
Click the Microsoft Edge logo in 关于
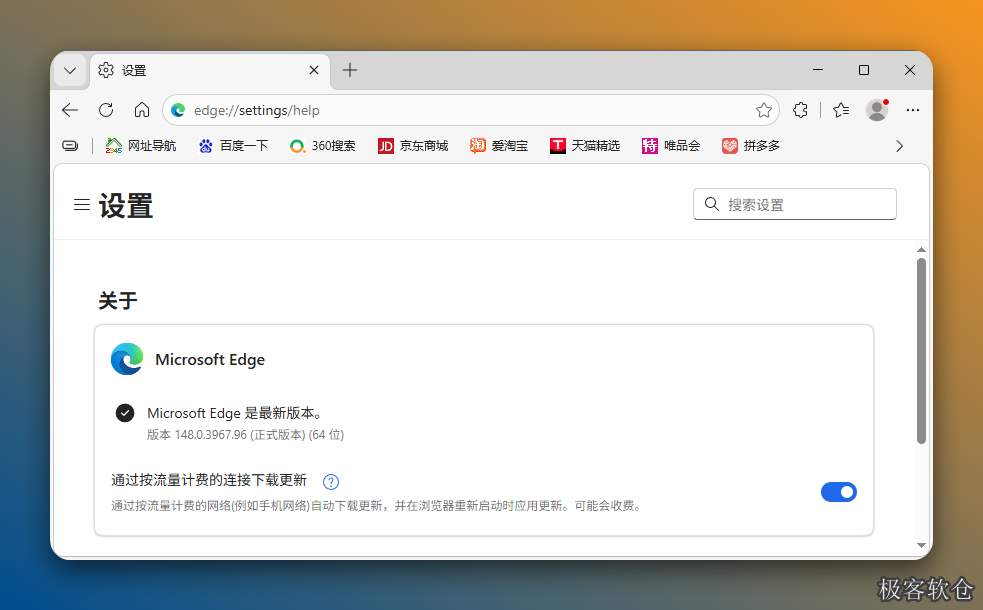[x=127, y=359]
